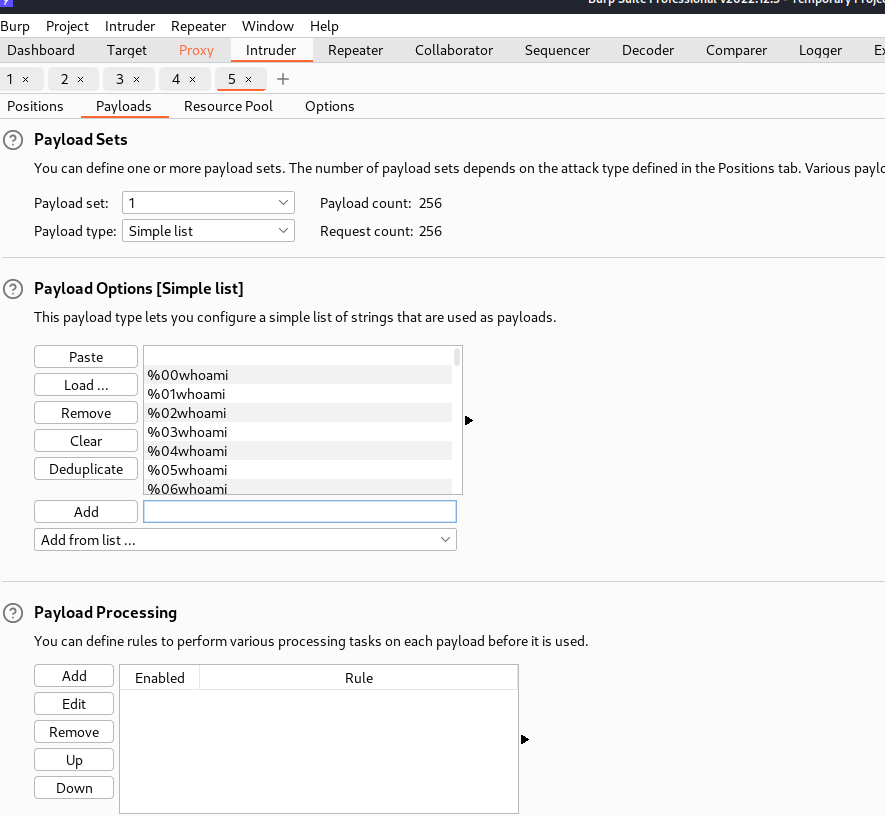Click Remove in Payload Processing
Screen dimensions: 885x816
point(74,732)
